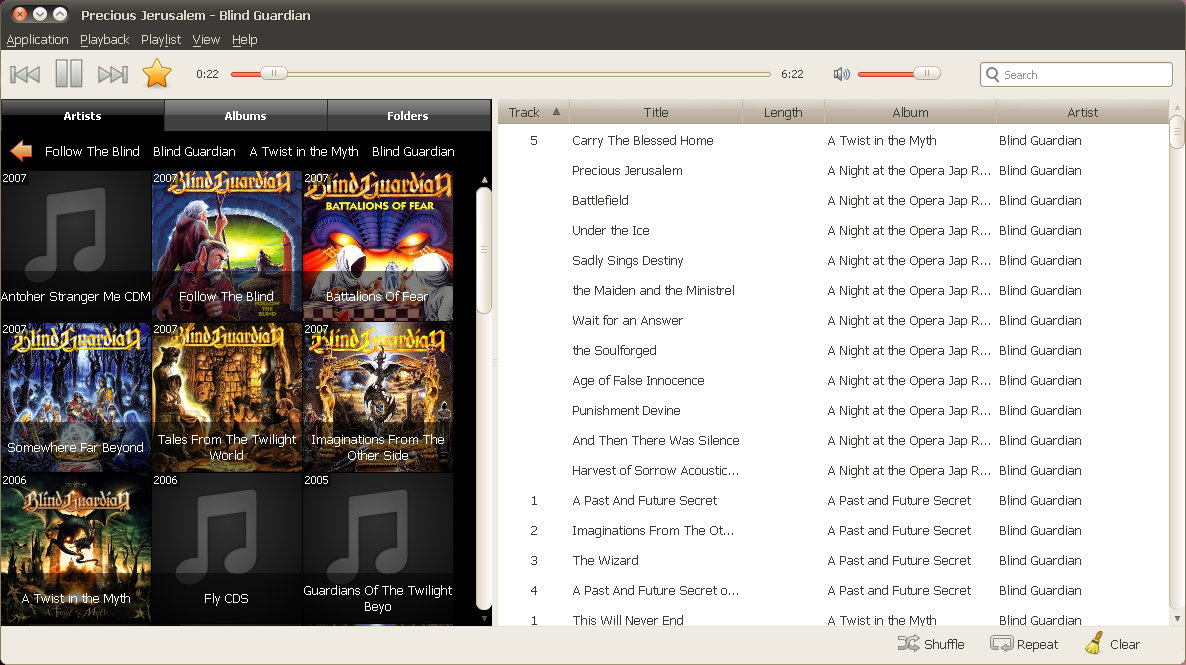Clear the playlist with the broom button
The width and height of the screenshot is (1186, 665).
tap(1112, 644)
